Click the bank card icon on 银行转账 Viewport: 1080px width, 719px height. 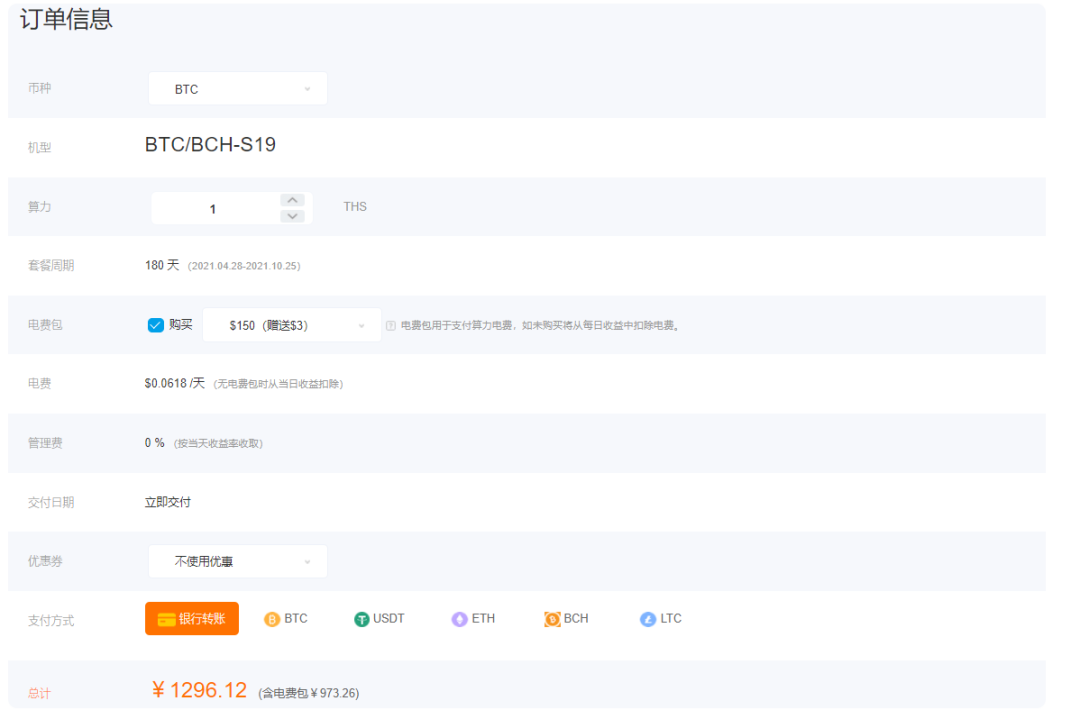[169, 618]
